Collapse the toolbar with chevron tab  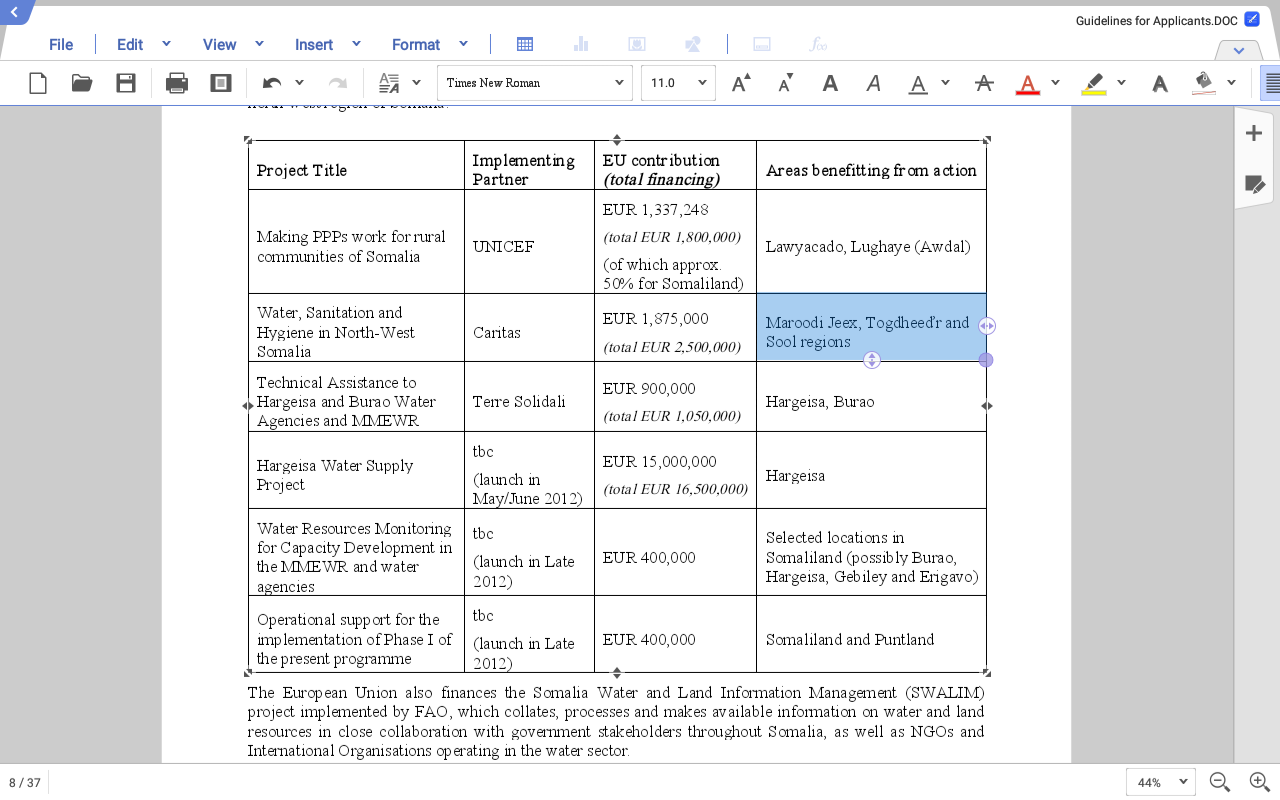(1239, 50)
